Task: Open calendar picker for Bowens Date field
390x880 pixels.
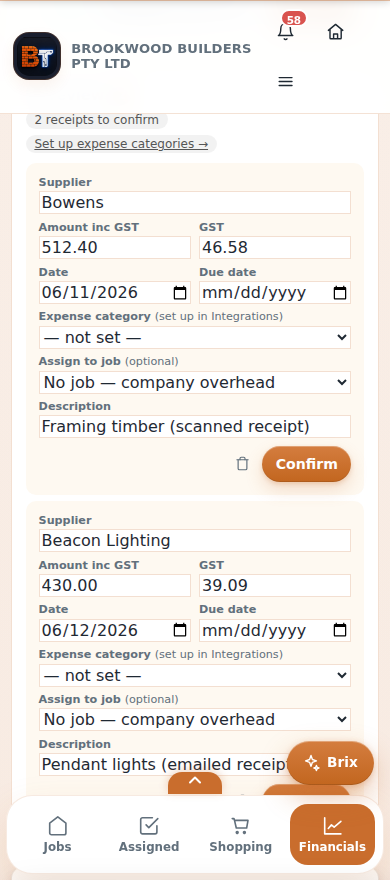Action: click(180, 293)
